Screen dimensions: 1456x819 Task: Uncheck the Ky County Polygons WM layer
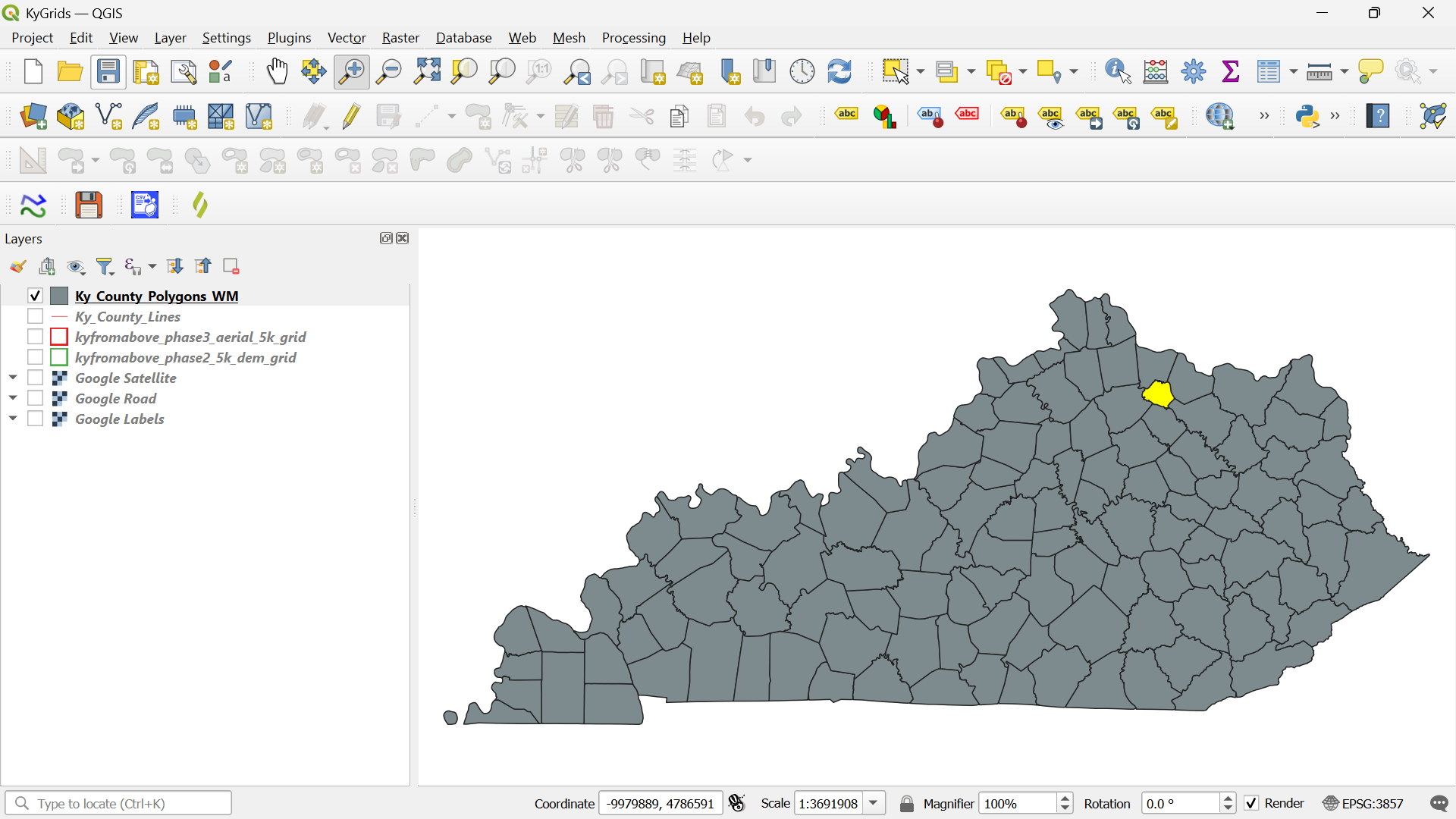[35, 296]
